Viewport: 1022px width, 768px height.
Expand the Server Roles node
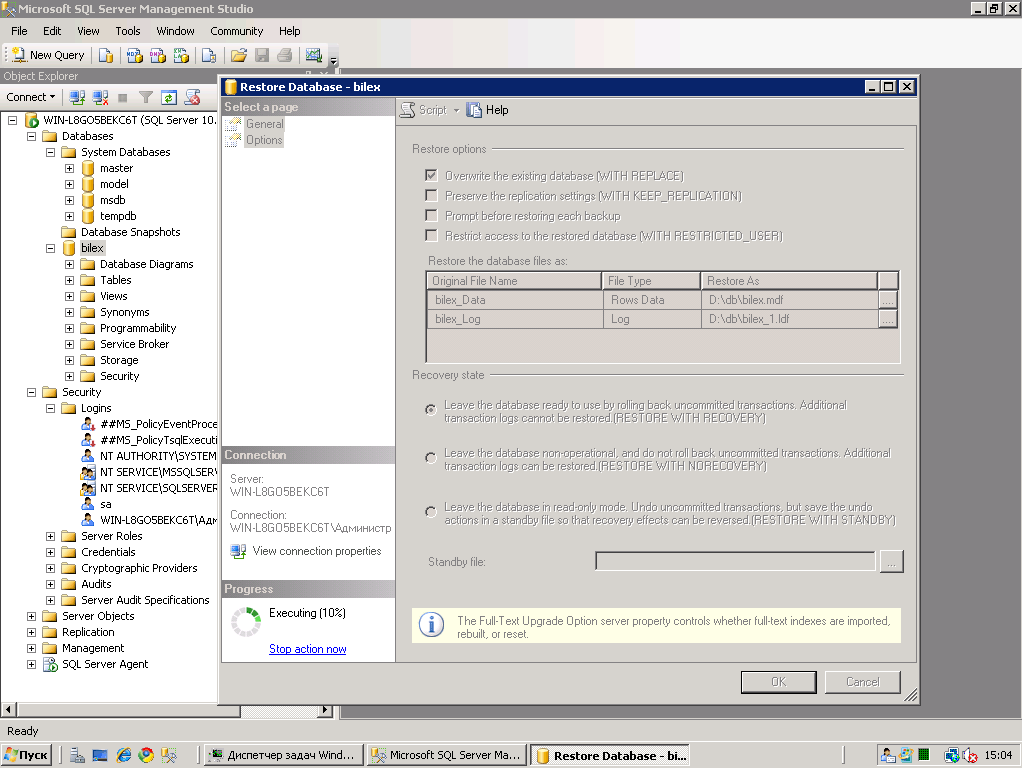click(50, 536)
